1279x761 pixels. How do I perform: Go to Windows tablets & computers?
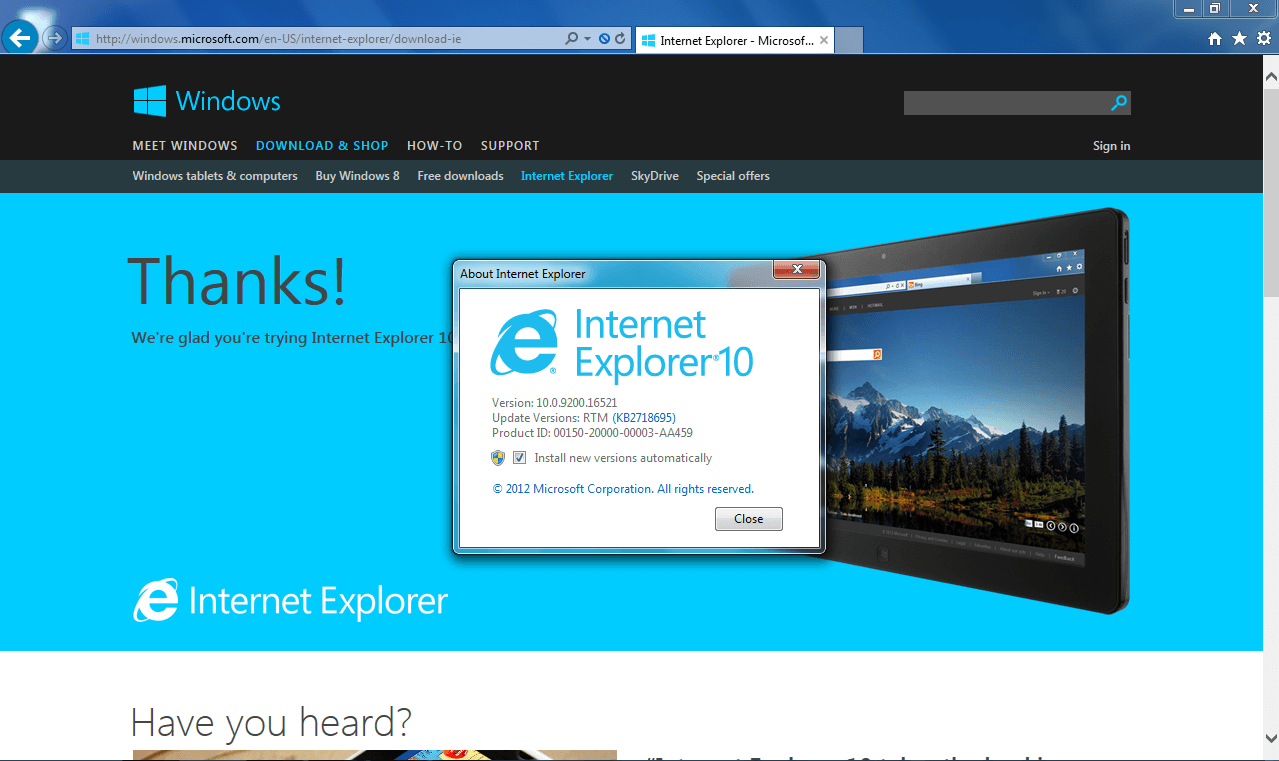(215, 176)
